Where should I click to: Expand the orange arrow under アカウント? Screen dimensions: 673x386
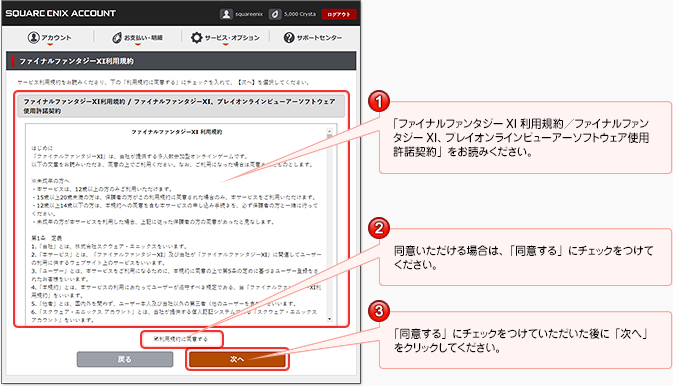coord(50,44)
